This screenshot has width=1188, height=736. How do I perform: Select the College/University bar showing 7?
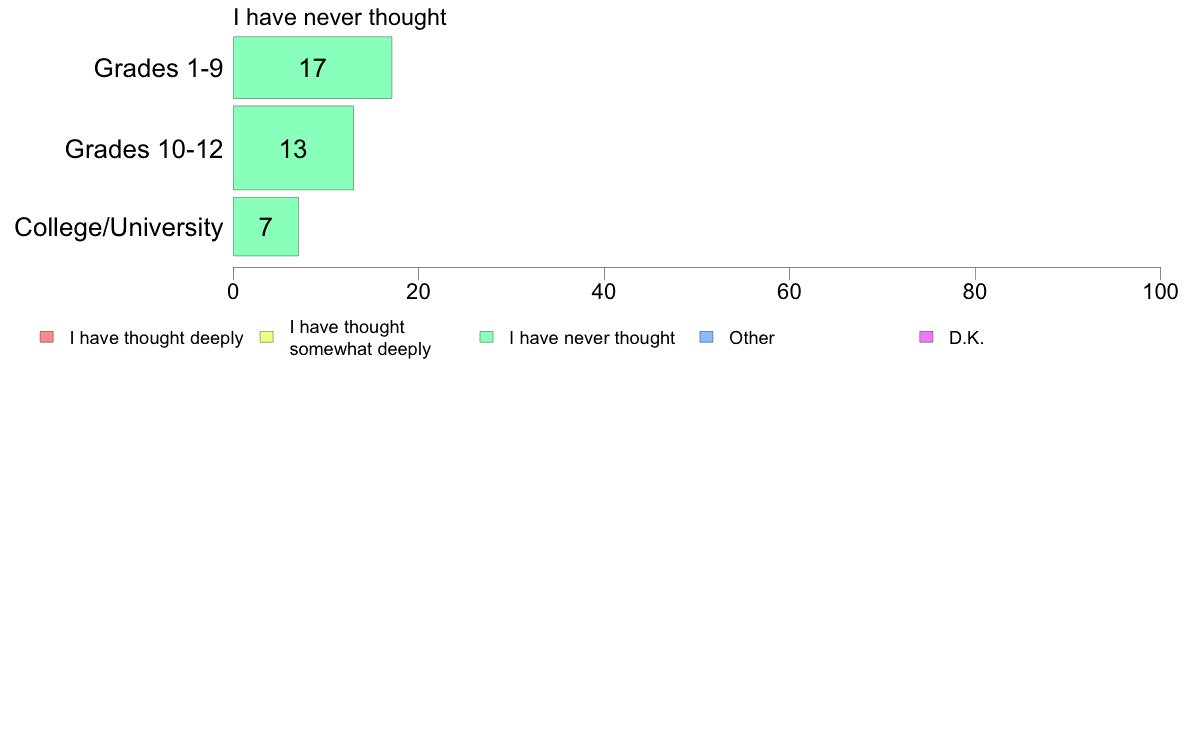click(266, 227)
